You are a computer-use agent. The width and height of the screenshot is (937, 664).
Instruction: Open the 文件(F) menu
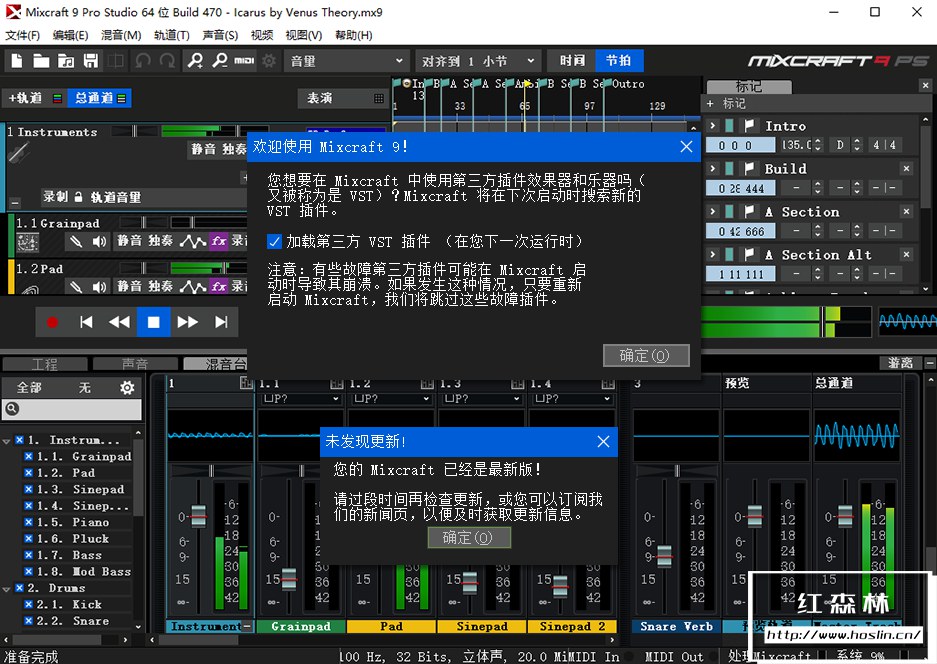pyautogui.click(x=22, y=35)
